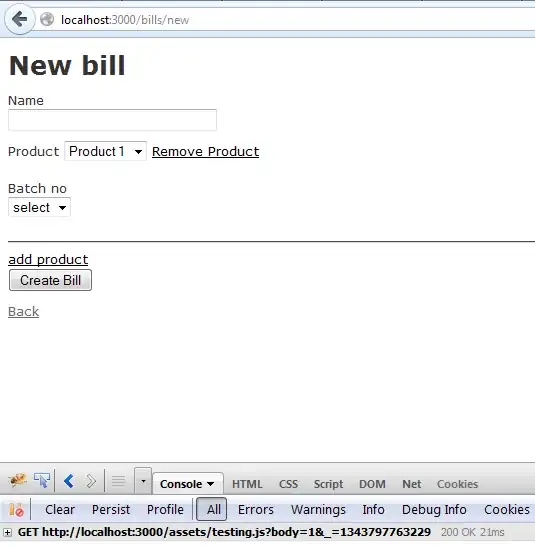Click the Firebug forward arrow
This screenshot has height=547, width=535.
[x=91, y=481]
